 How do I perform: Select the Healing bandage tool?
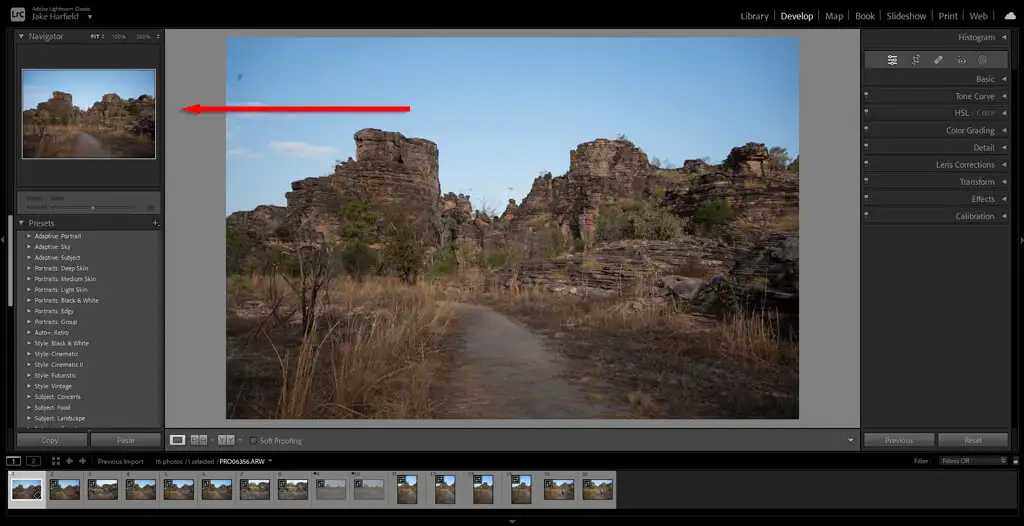click(x=938, y=59)
